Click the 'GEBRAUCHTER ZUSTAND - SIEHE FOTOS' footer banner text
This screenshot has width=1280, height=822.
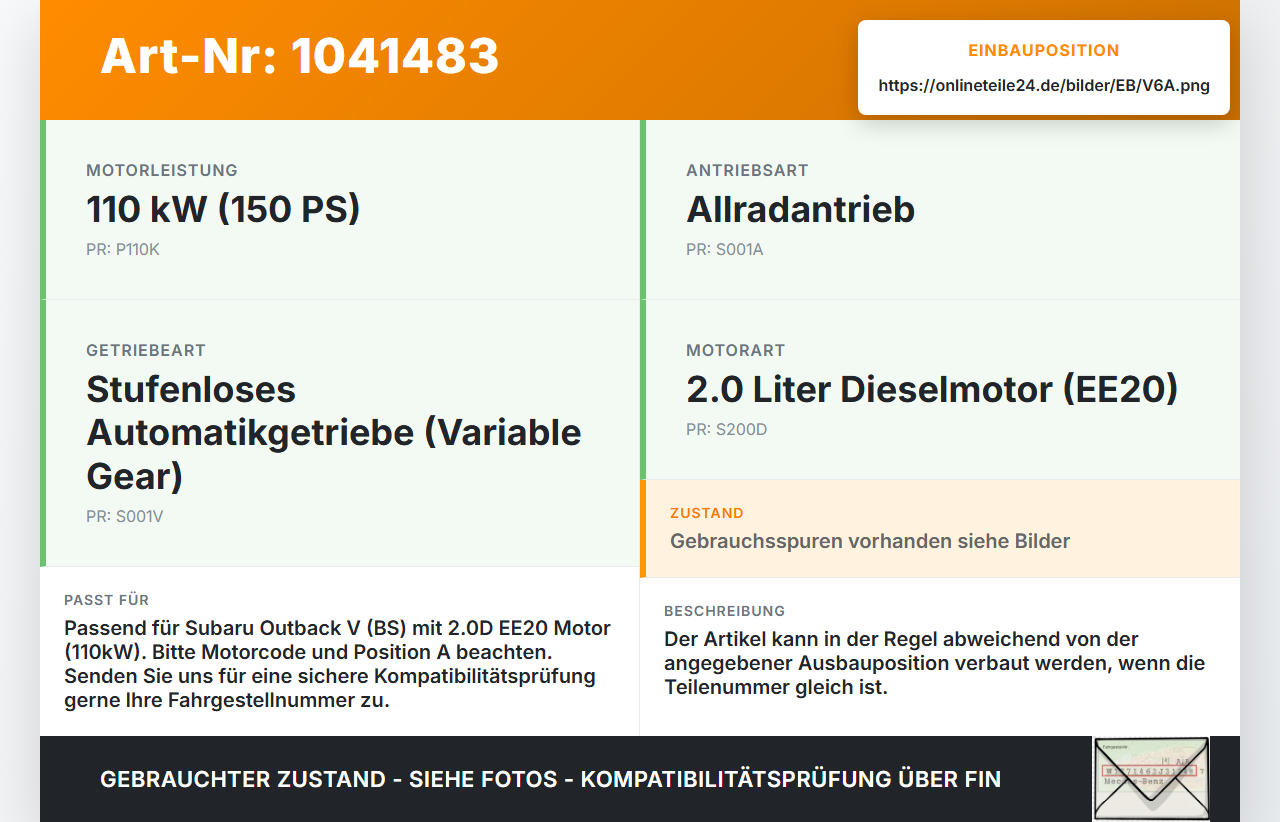click(x=550, y=779)
